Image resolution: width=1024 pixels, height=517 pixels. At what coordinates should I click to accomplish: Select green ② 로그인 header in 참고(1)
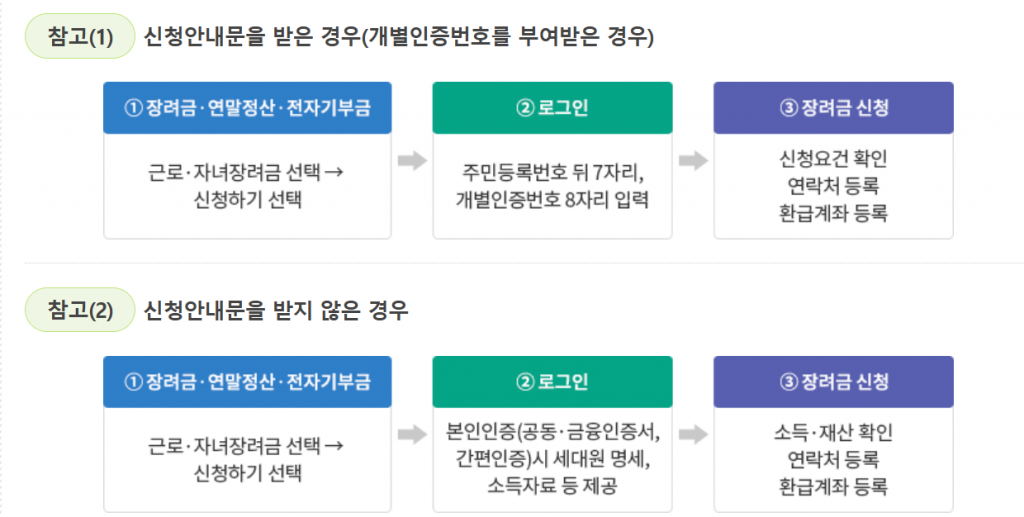[552, 108]
